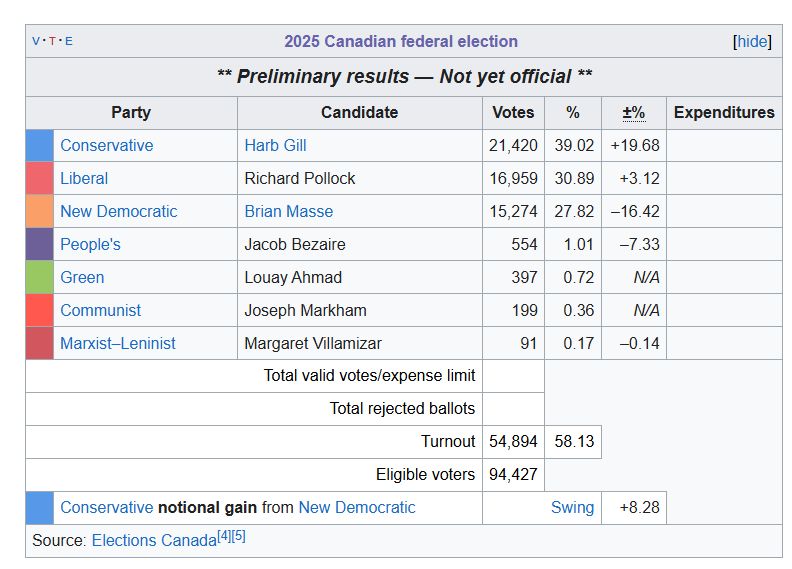The width and height of the screenshot is (792, 569).
Task: Click the Conservative blue color swatch in first row
Action: [x=39, y=145]
